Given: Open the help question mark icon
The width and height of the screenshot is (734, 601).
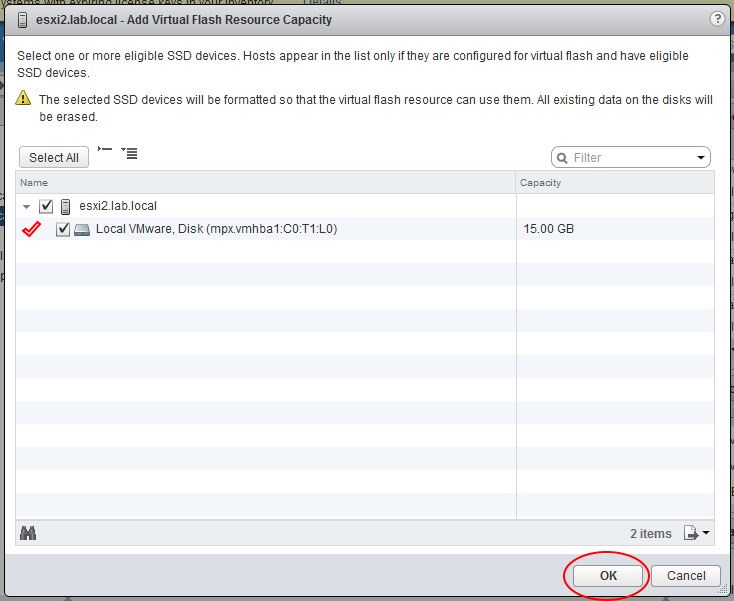Looking at the screenshot, I should coord(717,19).
